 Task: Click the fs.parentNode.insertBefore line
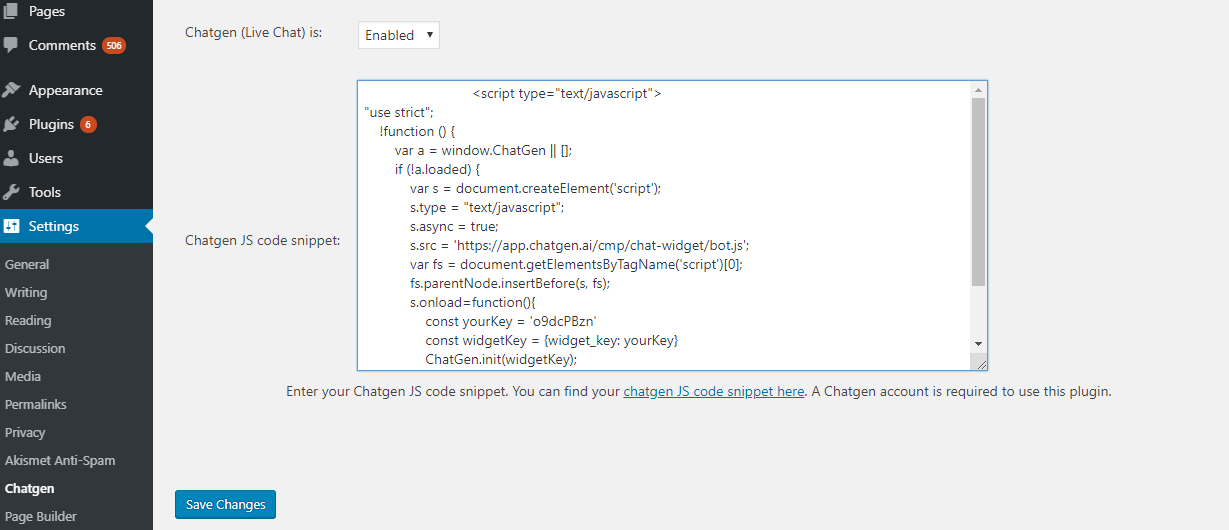(x=510, y=283)
